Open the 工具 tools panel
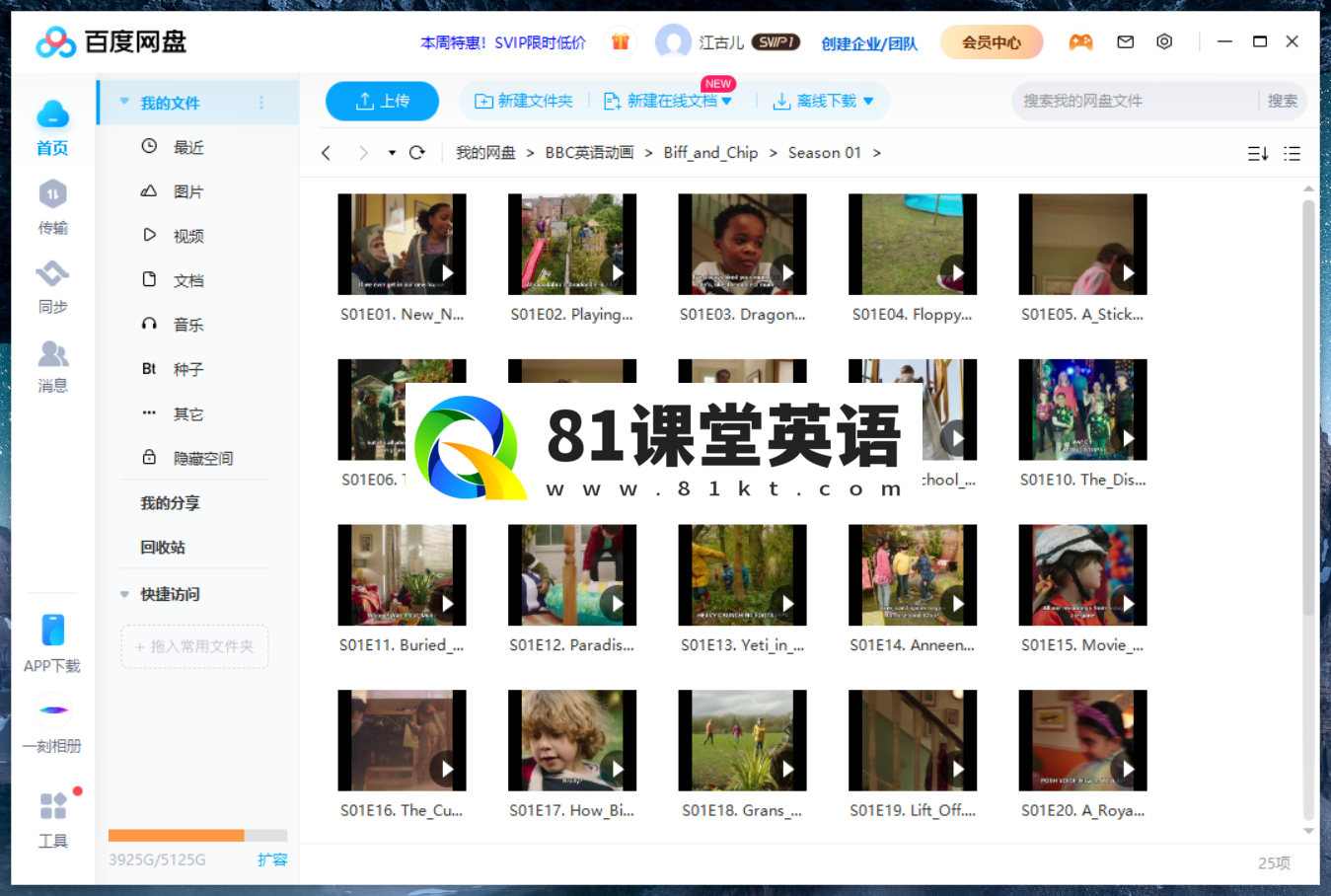Viewport: 1331px width, 896px height. pyautogui.click(x=52, y=819)
